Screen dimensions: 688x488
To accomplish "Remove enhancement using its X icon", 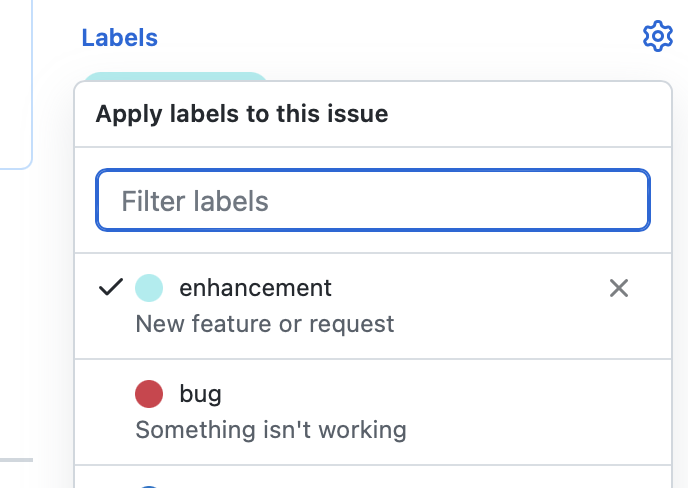I will (619, 288).
